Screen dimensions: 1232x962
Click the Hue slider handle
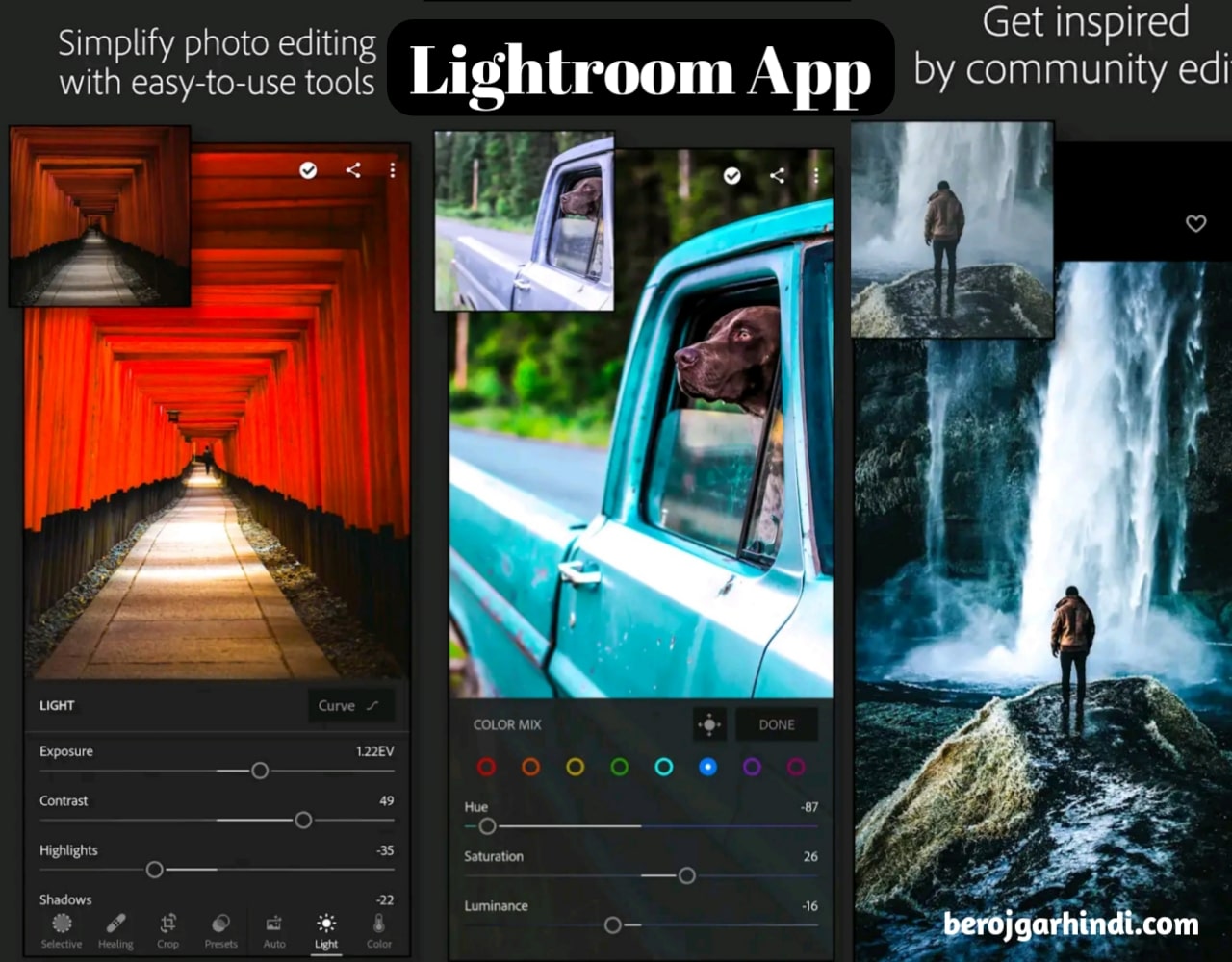(487, 826)
